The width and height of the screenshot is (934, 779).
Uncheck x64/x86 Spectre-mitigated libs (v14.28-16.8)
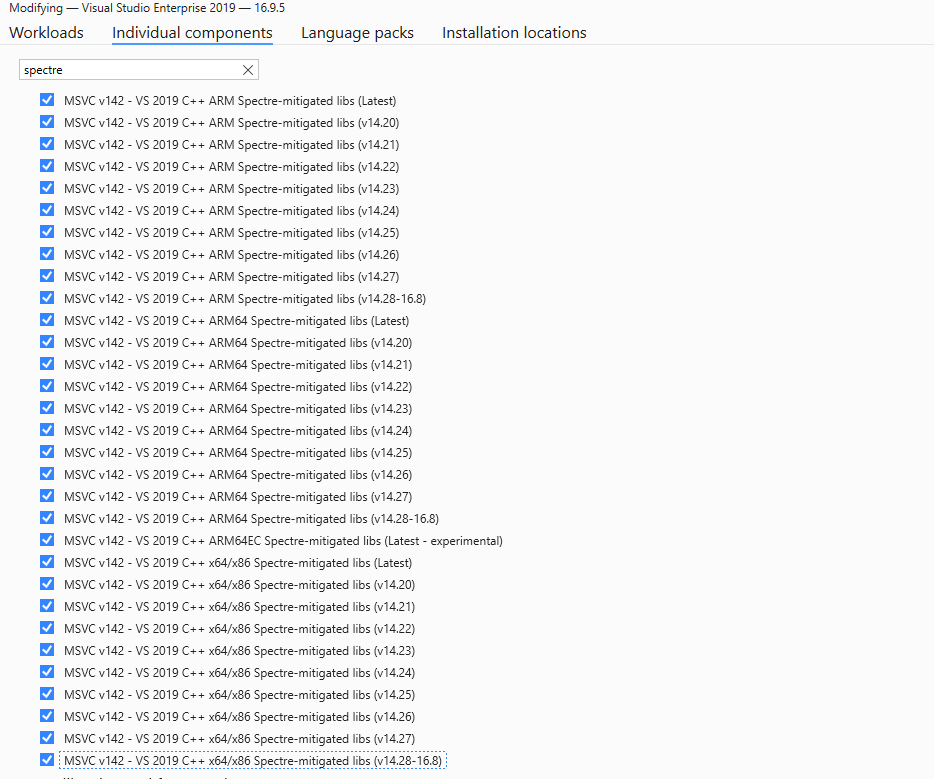pyautogui.click(x=47, y=760)
